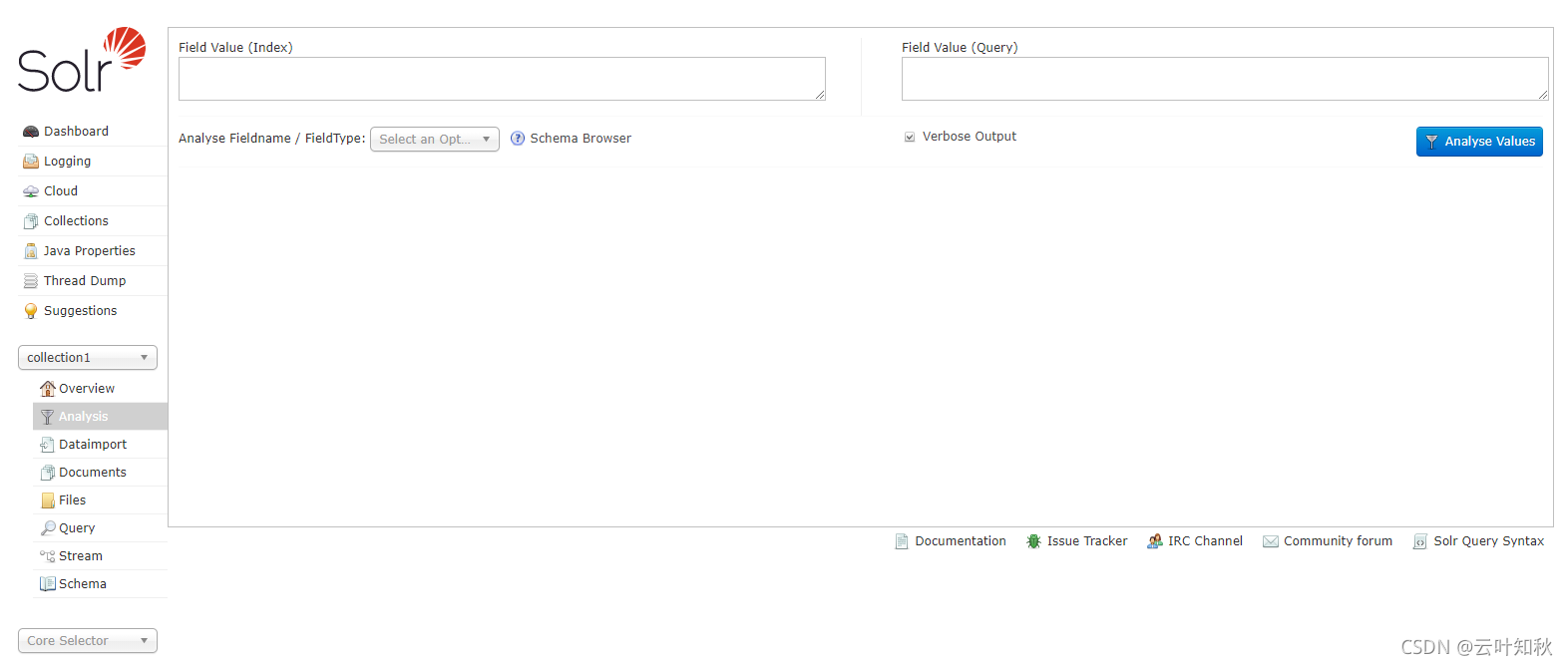Toggle the Verbose Output checkbox
The width and height of the screenshot is (1568, 665).
pos(910,137)
